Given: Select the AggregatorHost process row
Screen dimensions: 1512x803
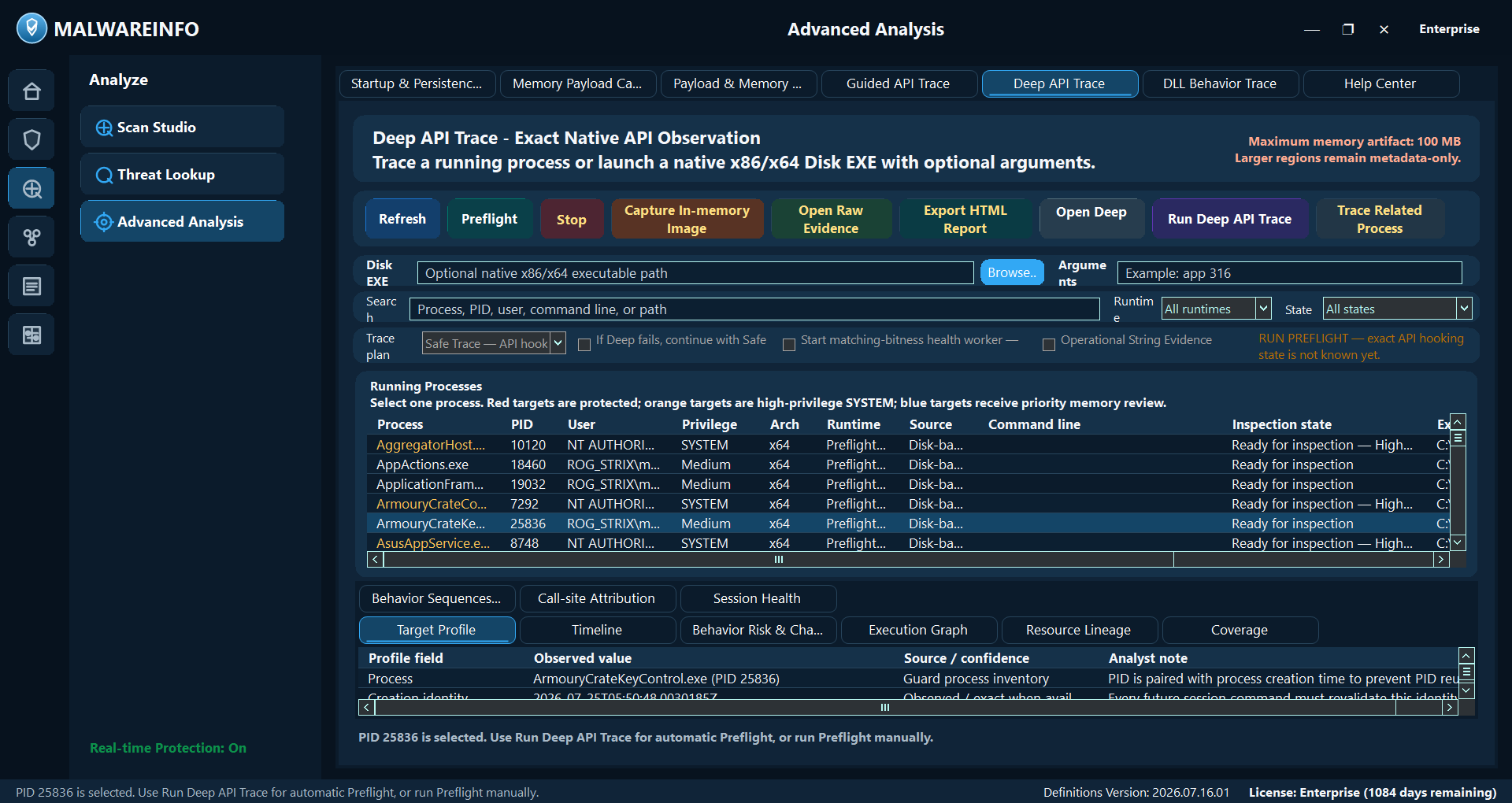Looking at the screenshot, I should click(909, 445).
